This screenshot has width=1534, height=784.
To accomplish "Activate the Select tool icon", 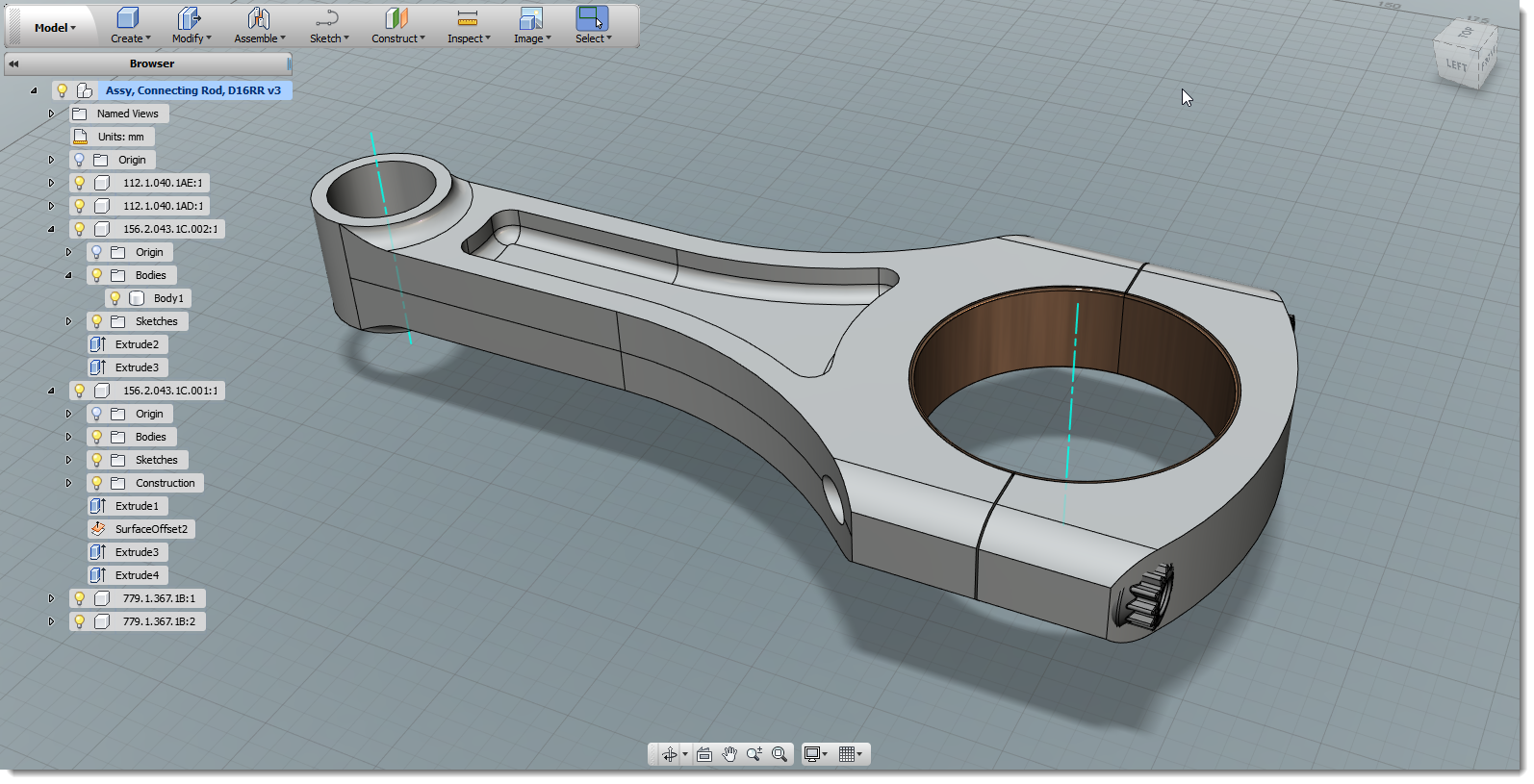I will [592, 18].
